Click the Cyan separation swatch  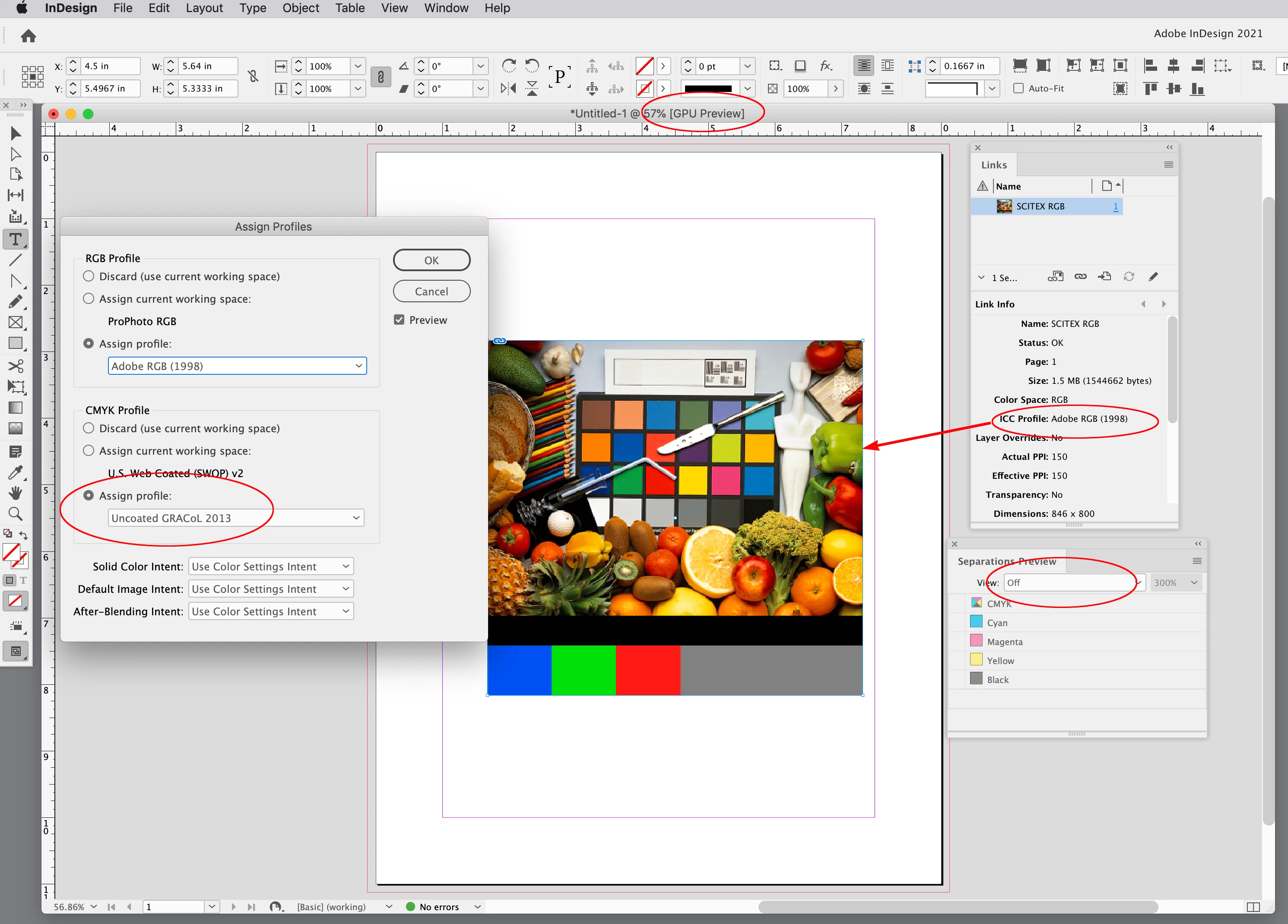(976, 623)
